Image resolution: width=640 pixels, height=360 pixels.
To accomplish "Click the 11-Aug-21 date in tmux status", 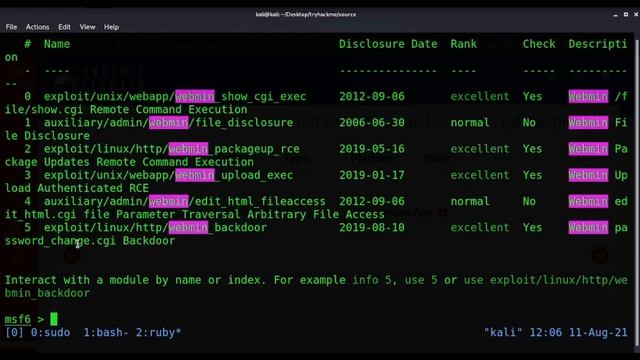I will pos(598,332).
